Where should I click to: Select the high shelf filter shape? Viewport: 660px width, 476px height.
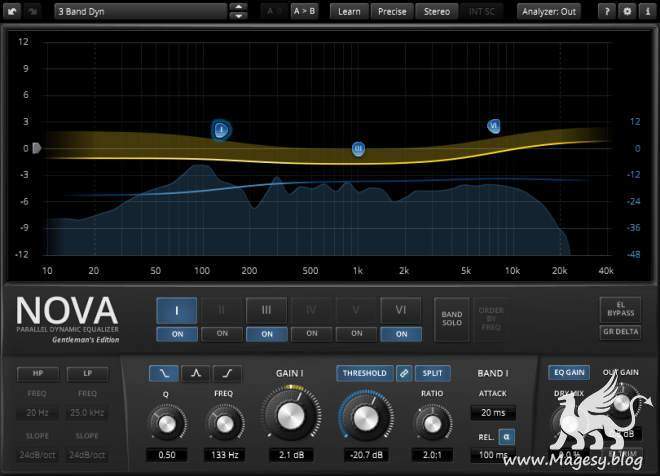tap(227, 373)
